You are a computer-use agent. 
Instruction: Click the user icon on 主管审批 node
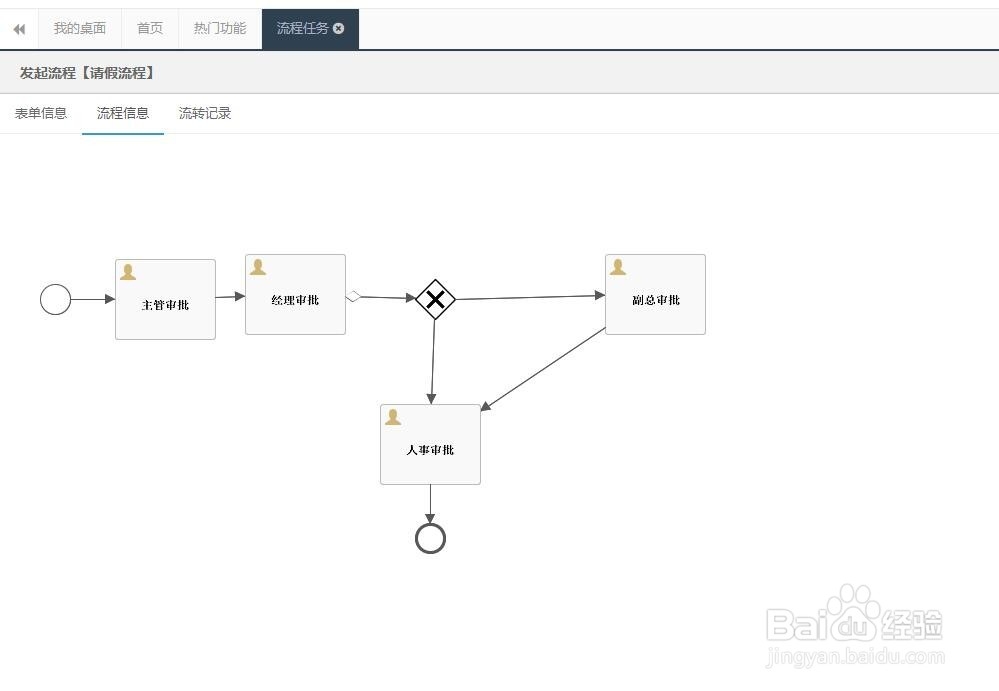128,270
